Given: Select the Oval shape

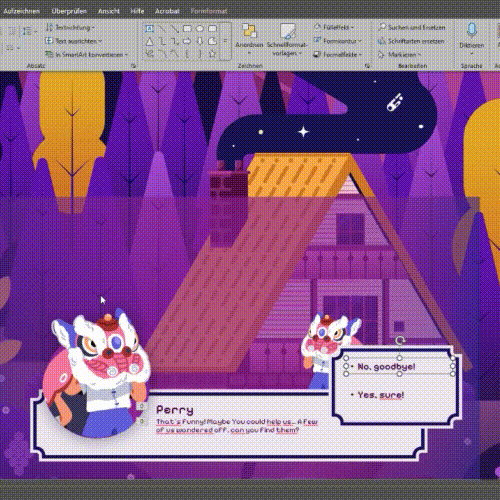Looking at the screenshot, I should coord(200,28).
